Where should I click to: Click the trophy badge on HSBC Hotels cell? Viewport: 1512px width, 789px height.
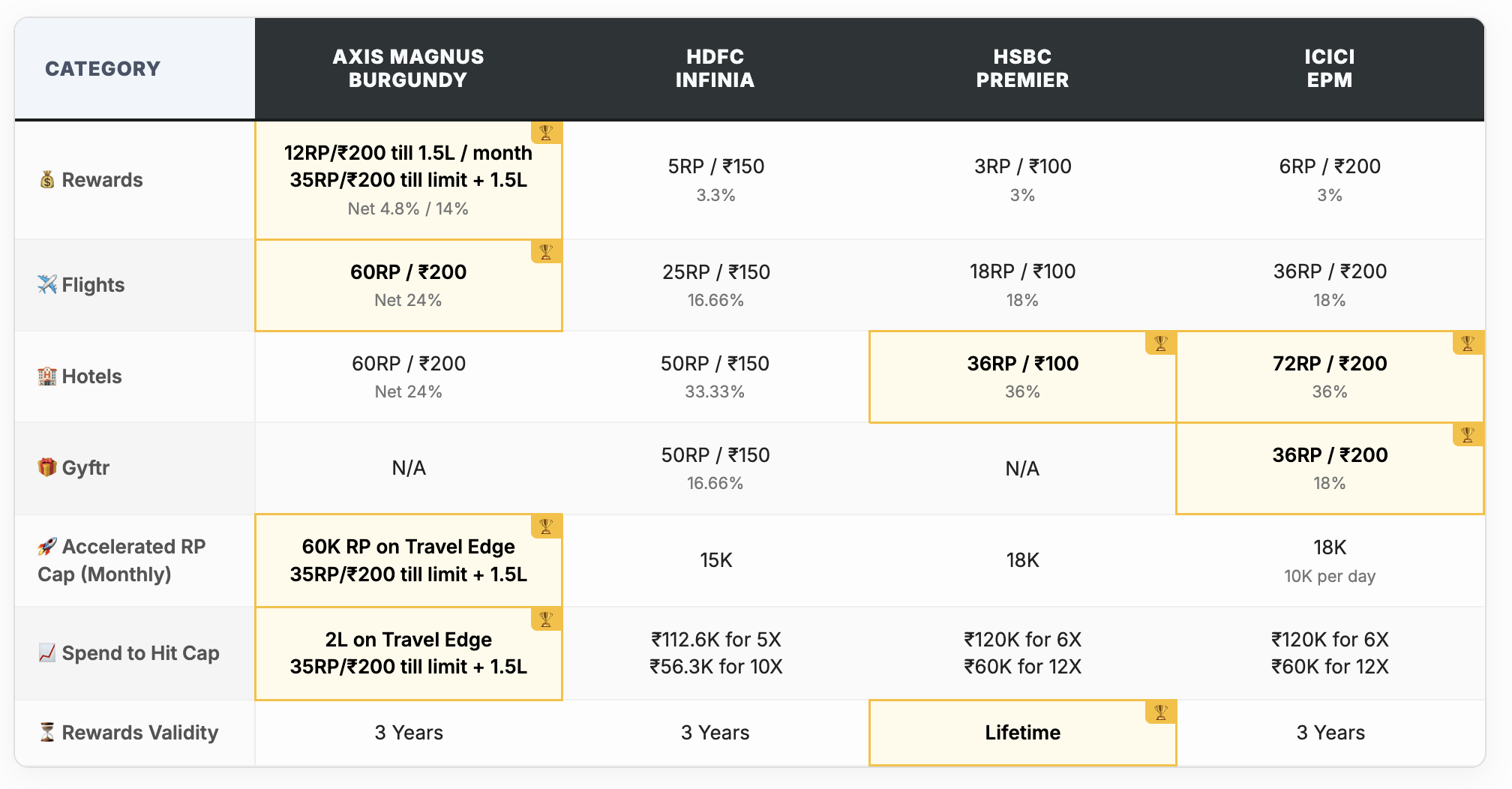pos(1160,343)
